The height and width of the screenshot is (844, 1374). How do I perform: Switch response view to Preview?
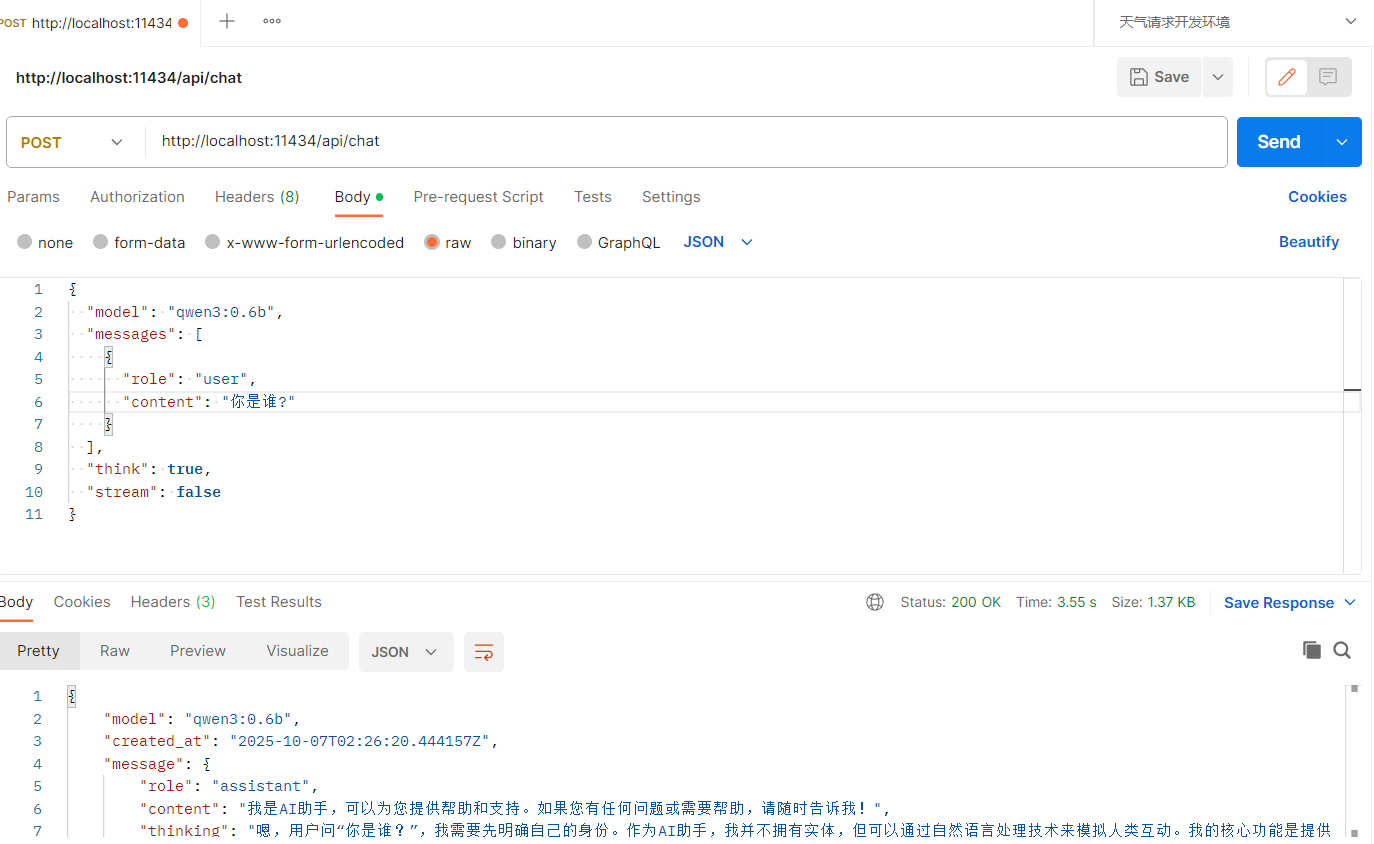pos(198,651)
